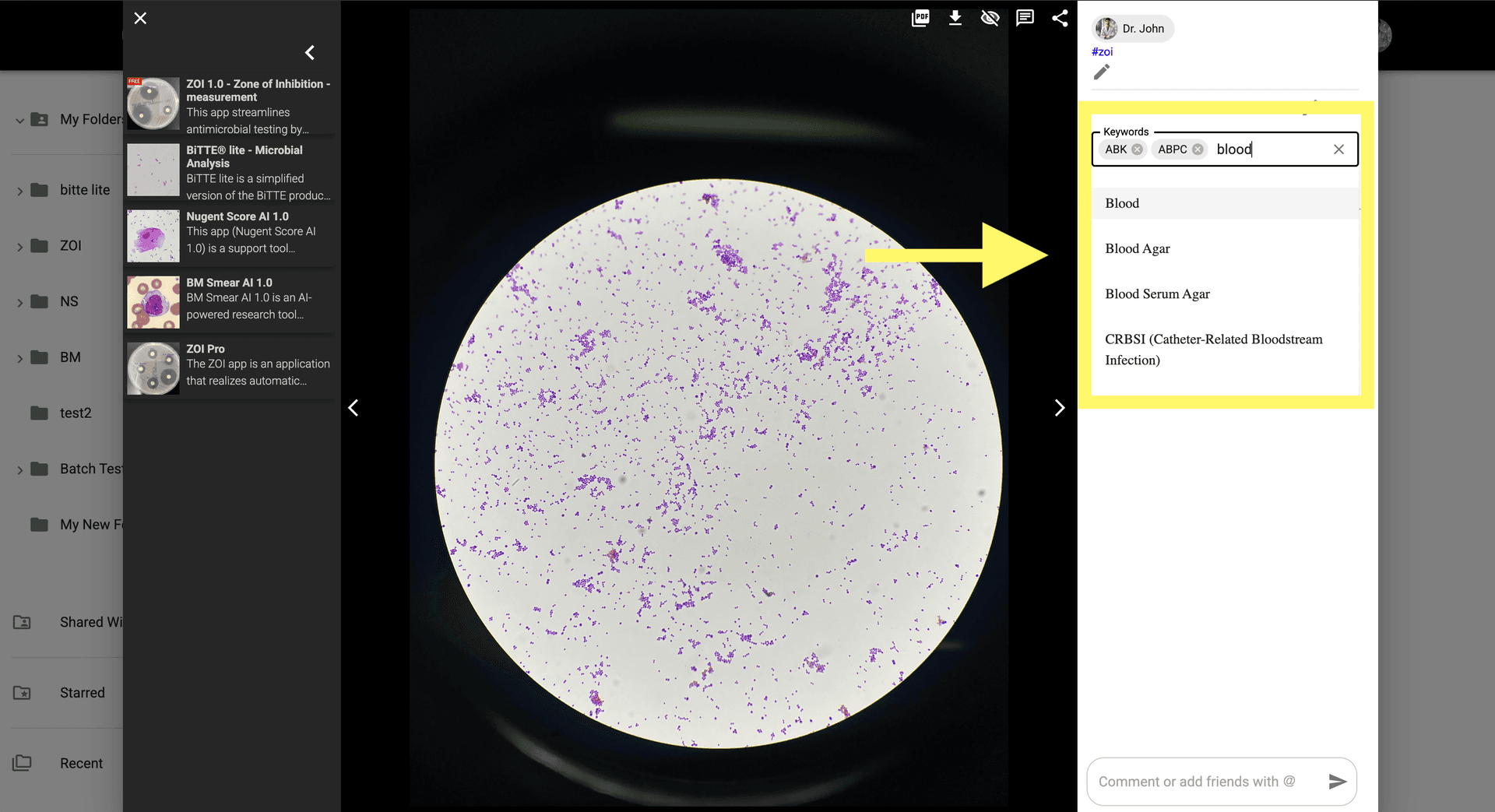The image size is (1495, 812).
Task: Open the comments panel icon
Action: coord(1025,18)
